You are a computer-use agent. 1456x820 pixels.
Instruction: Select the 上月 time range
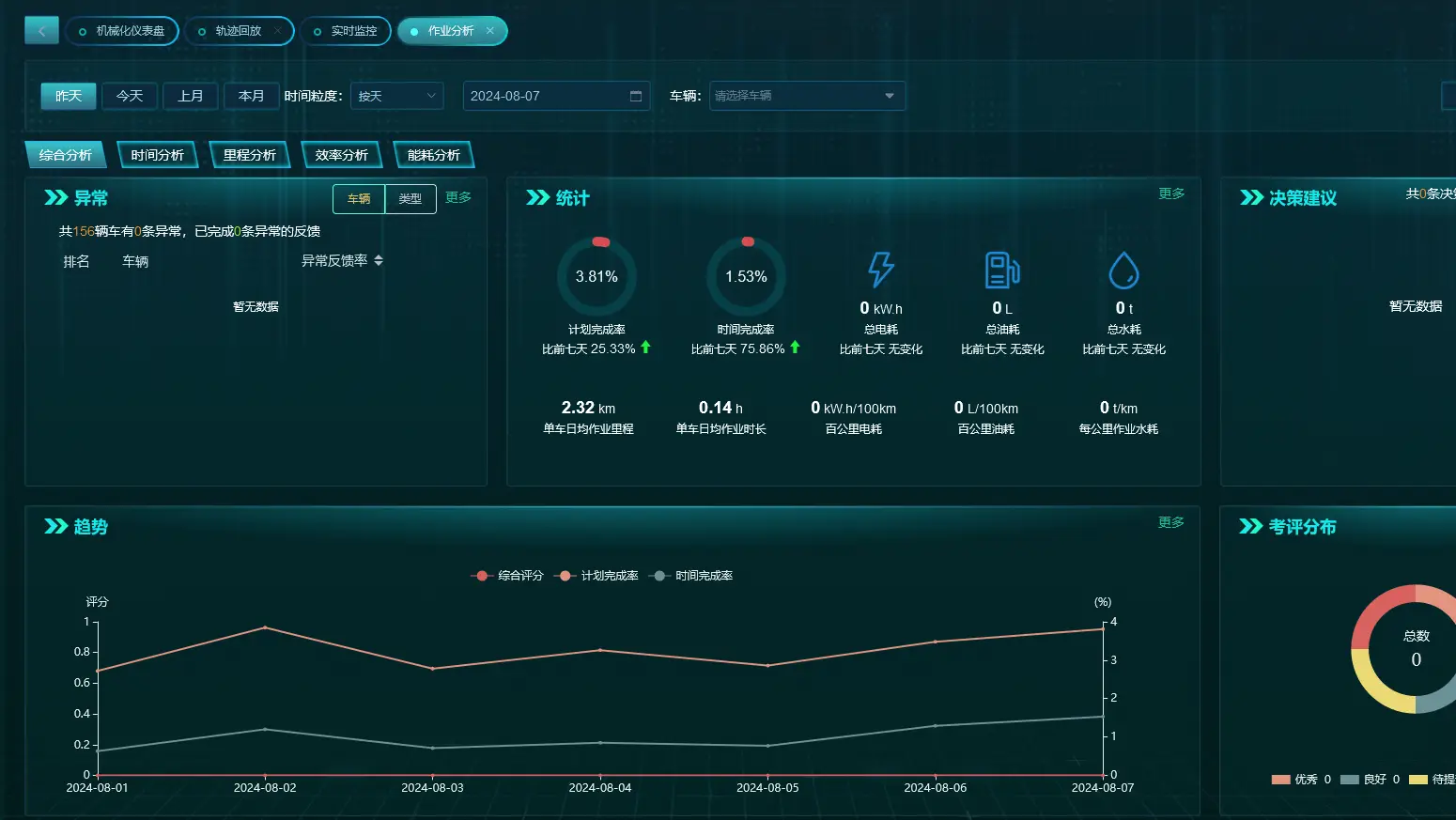pyautogui.click(x=191, y=96)
